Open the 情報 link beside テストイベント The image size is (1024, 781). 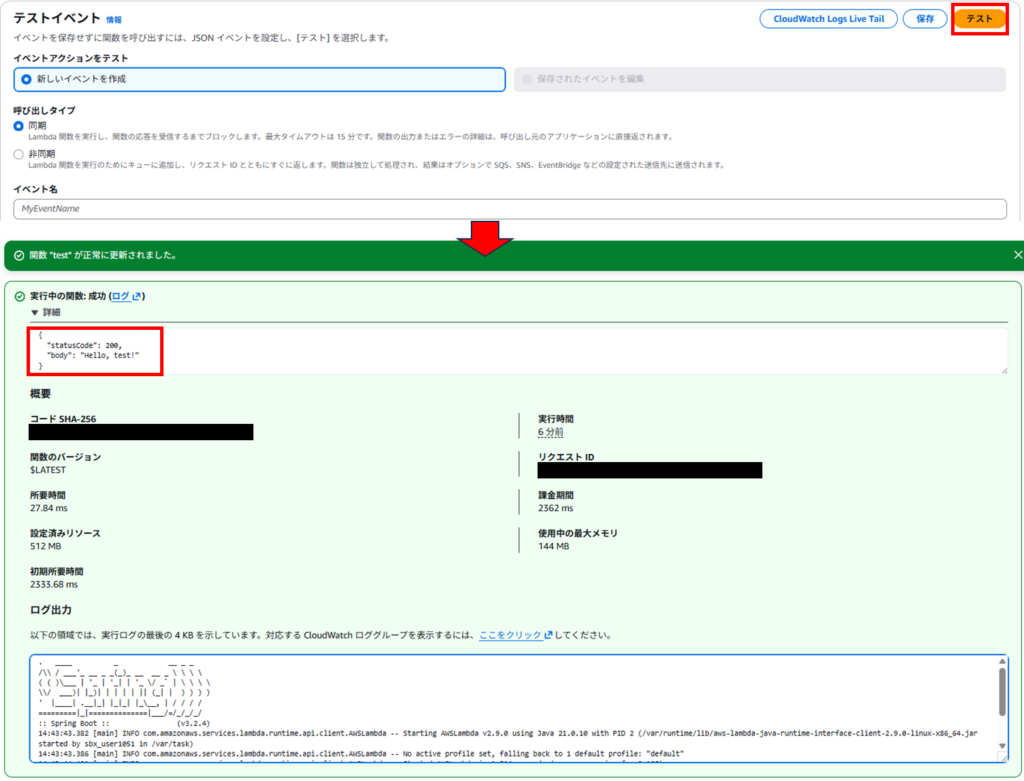click(115, 20)
